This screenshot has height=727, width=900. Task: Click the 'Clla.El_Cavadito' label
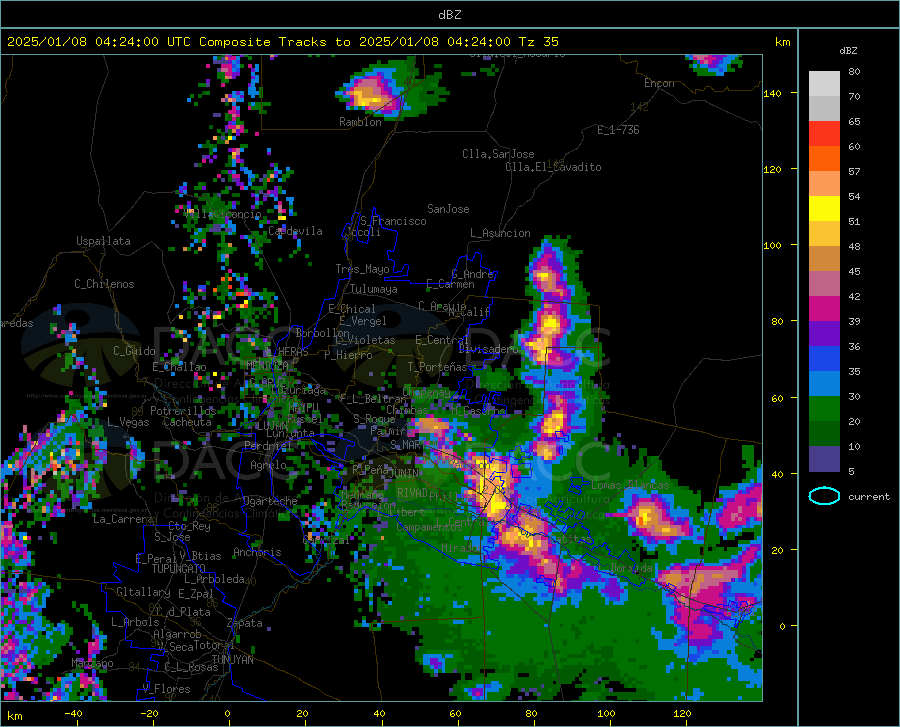point(553,167)
